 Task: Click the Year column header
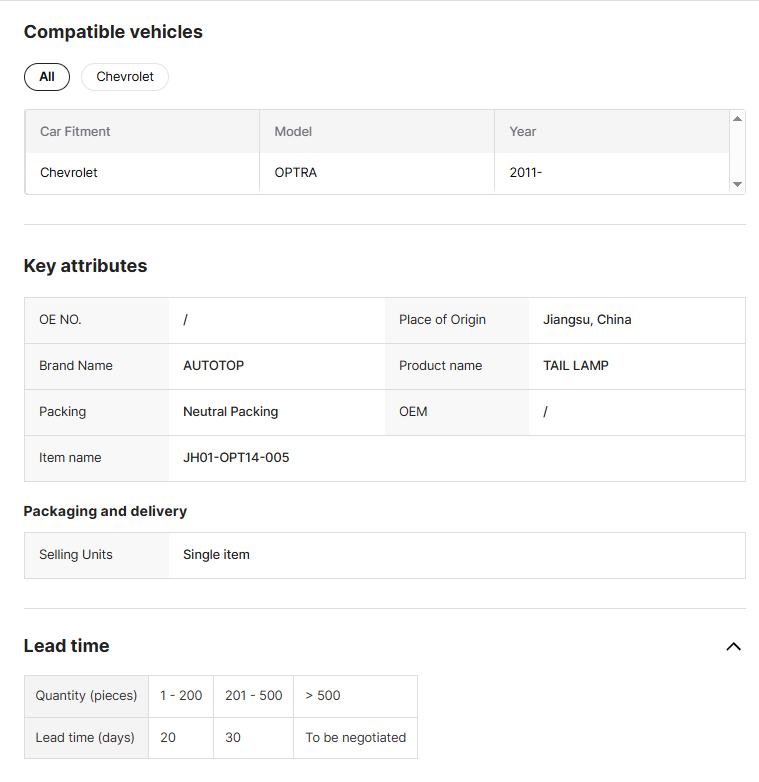pos(523,131)
